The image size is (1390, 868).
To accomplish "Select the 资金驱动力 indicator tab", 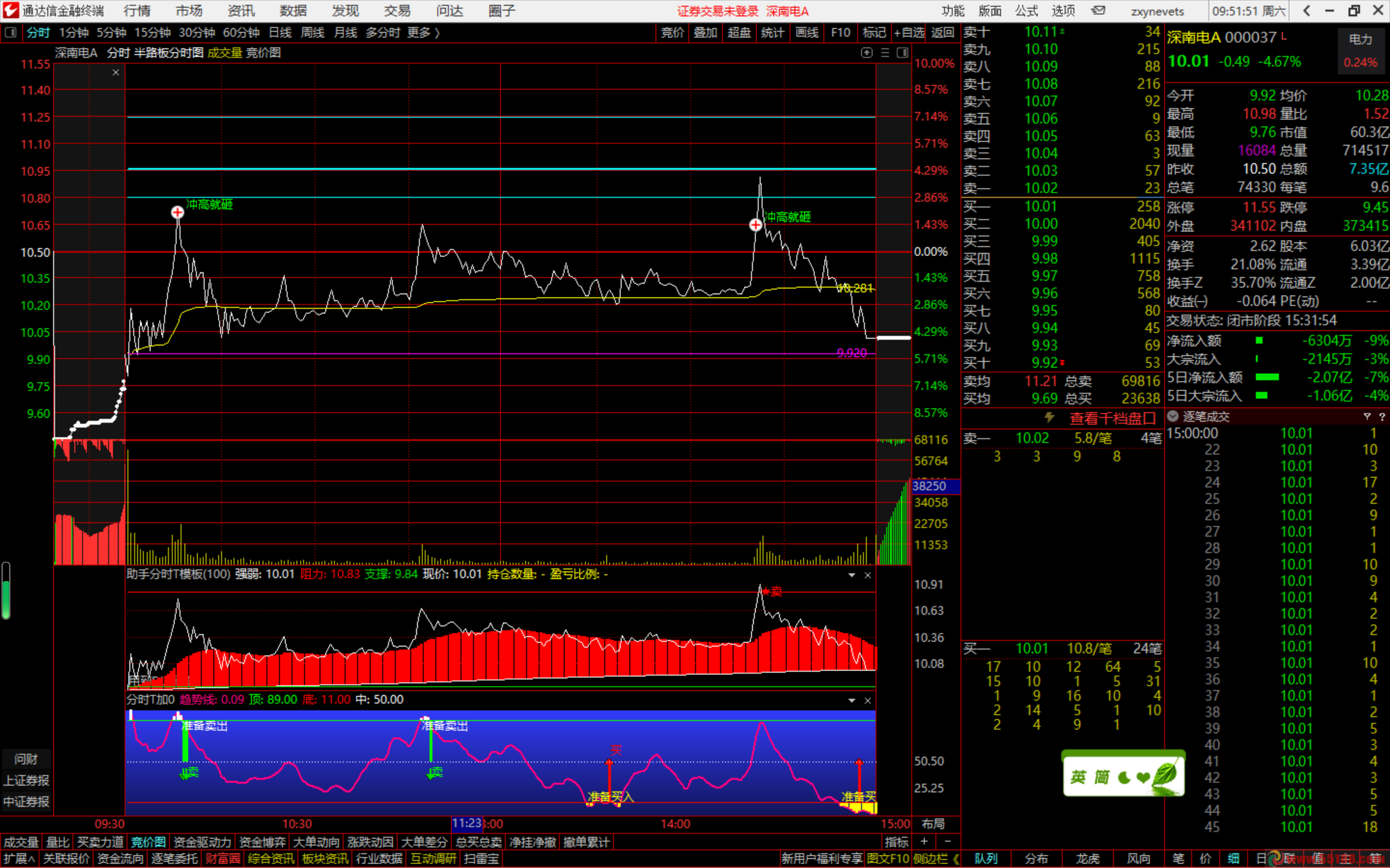I will [202, 842].
